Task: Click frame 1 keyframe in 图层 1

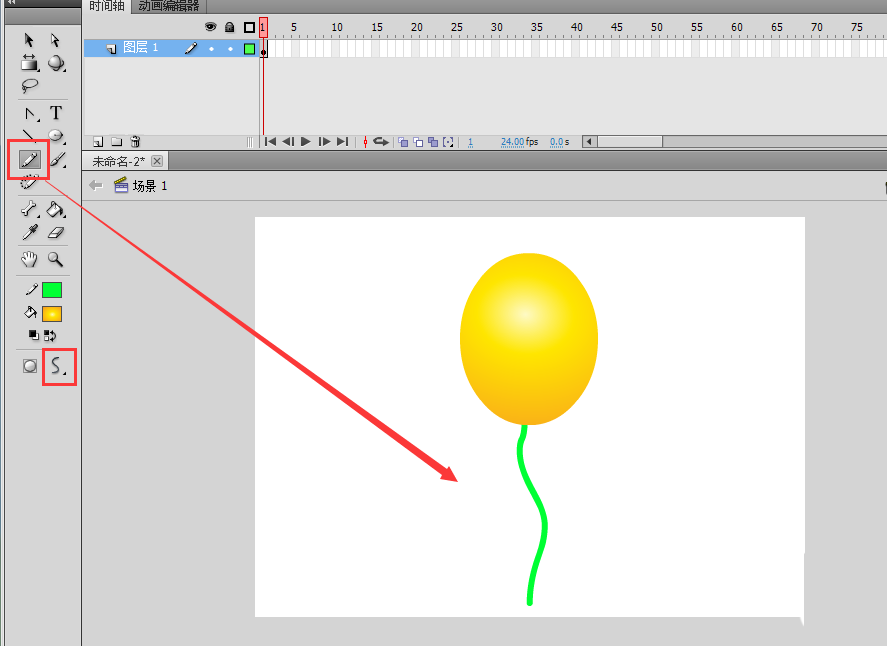Action: coord(264,49)
